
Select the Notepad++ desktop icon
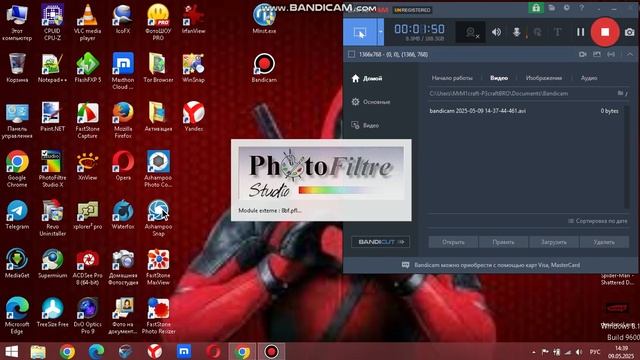click(x=52, y=68)
